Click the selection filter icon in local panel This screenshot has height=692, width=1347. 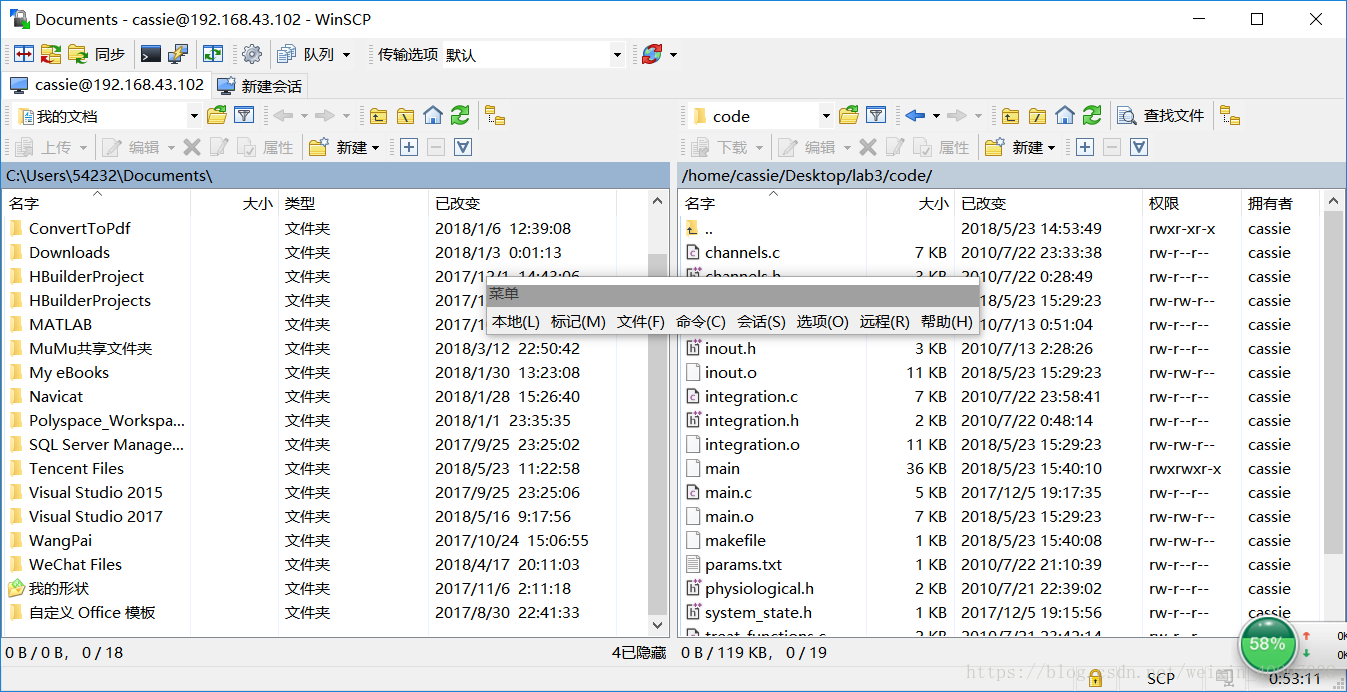tap(463, 147)
